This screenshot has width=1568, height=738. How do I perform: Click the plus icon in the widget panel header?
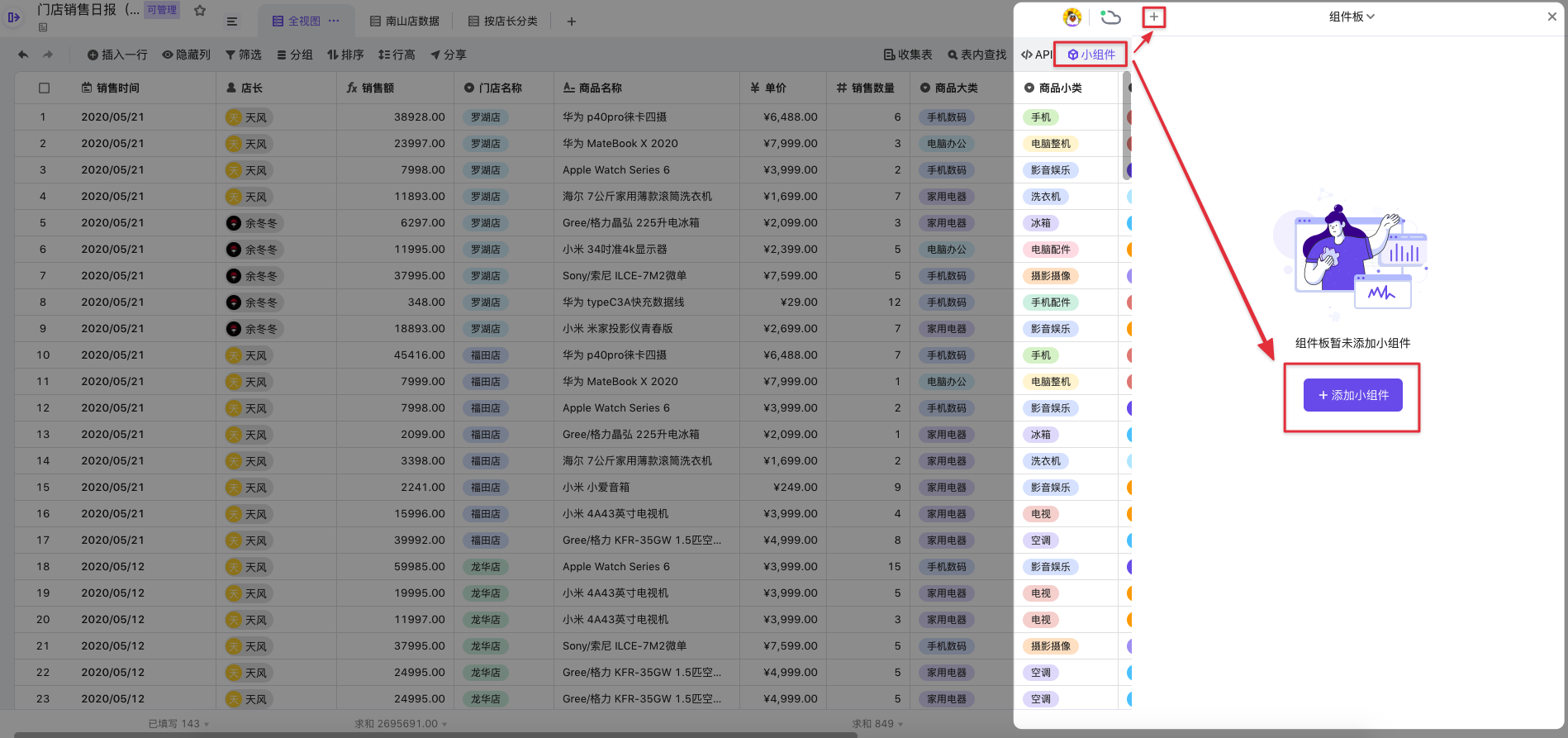pyautogui.click(x=1153, y=17)
